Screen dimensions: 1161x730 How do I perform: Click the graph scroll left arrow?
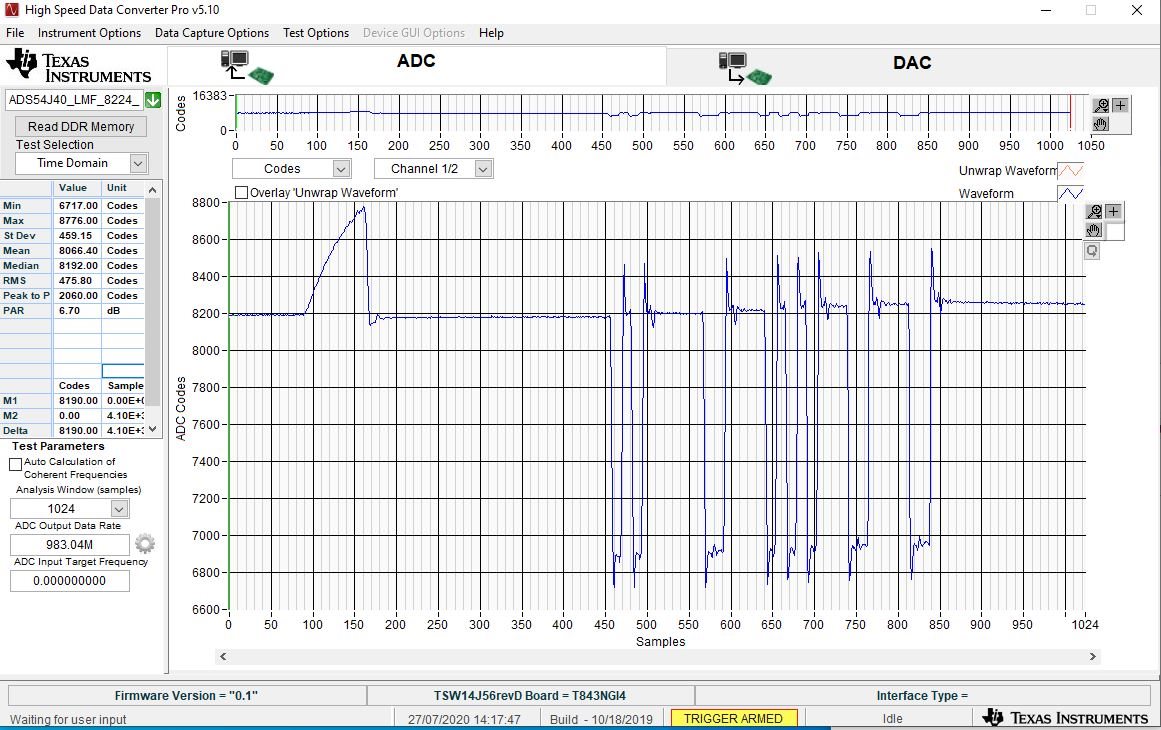(223, 656)
